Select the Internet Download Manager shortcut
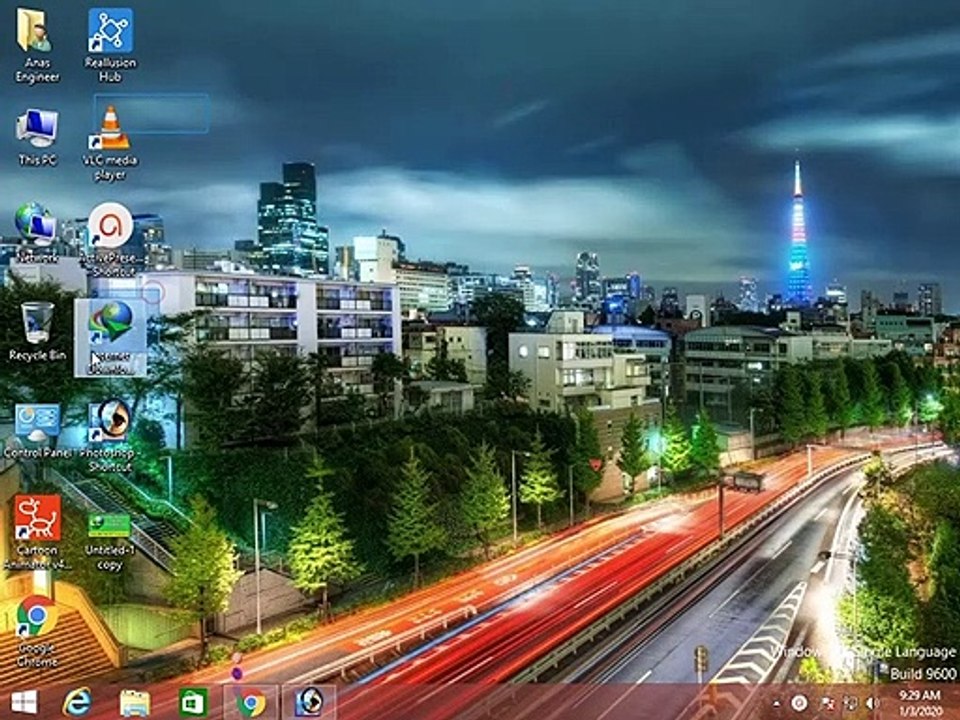This screenshot has width=960, height=720. pyautogui.click(x=110, y=337)
